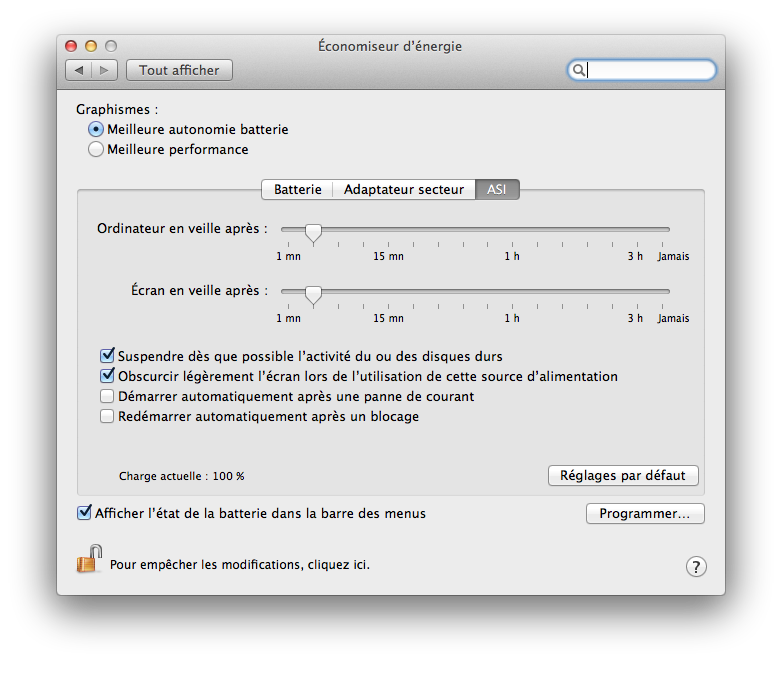The image size is (782, 674).
Task: Minimize the preferences window
Action: pyautogui.click(x=91, y=46)
